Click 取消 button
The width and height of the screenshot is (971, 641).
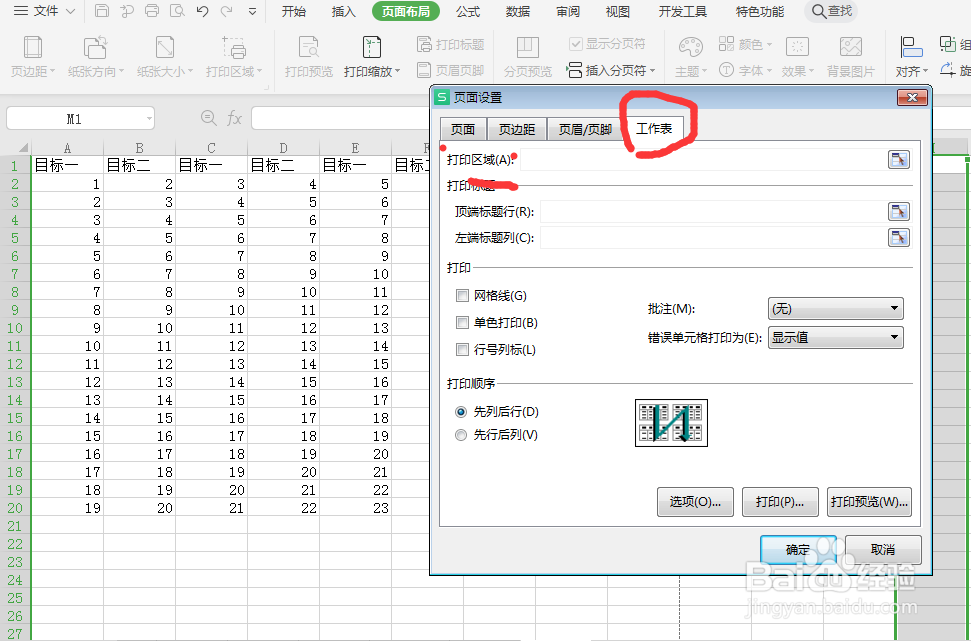[x=882, y=549]
